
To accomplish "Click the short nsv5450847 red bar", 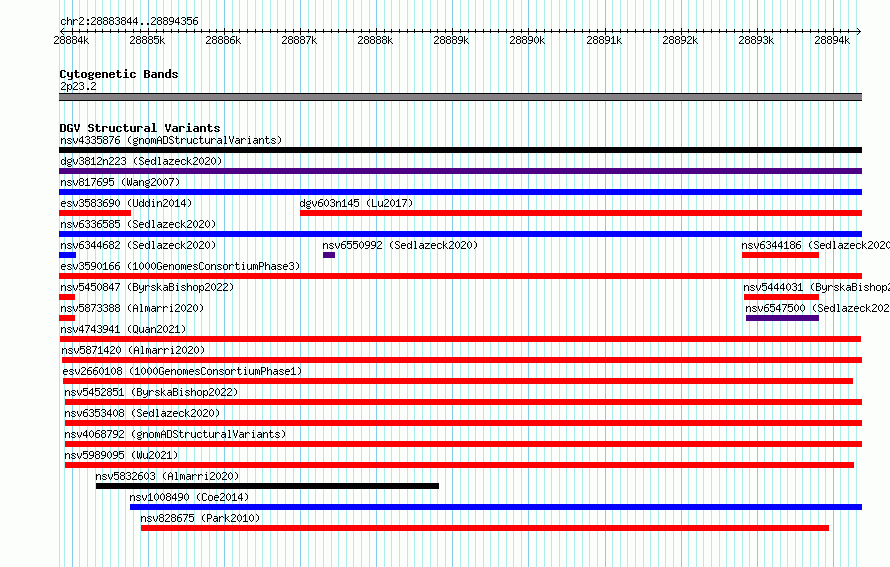I will pos(67,297).
